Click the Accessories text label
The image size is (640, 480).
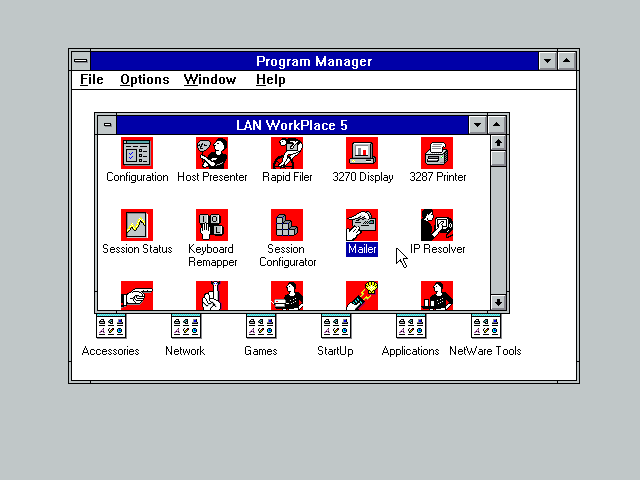(x=111, y=351)
